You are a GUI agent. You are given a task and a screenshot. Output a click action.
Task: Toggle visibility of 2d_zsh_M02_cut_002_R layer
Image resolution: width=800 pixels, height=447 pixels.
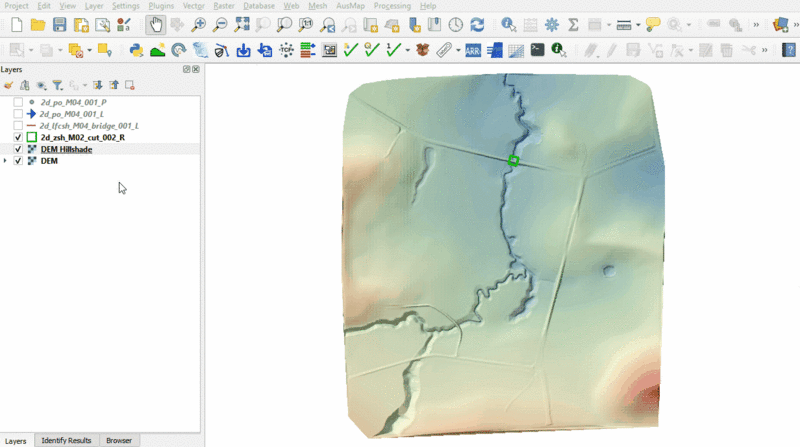coord(18,137)
